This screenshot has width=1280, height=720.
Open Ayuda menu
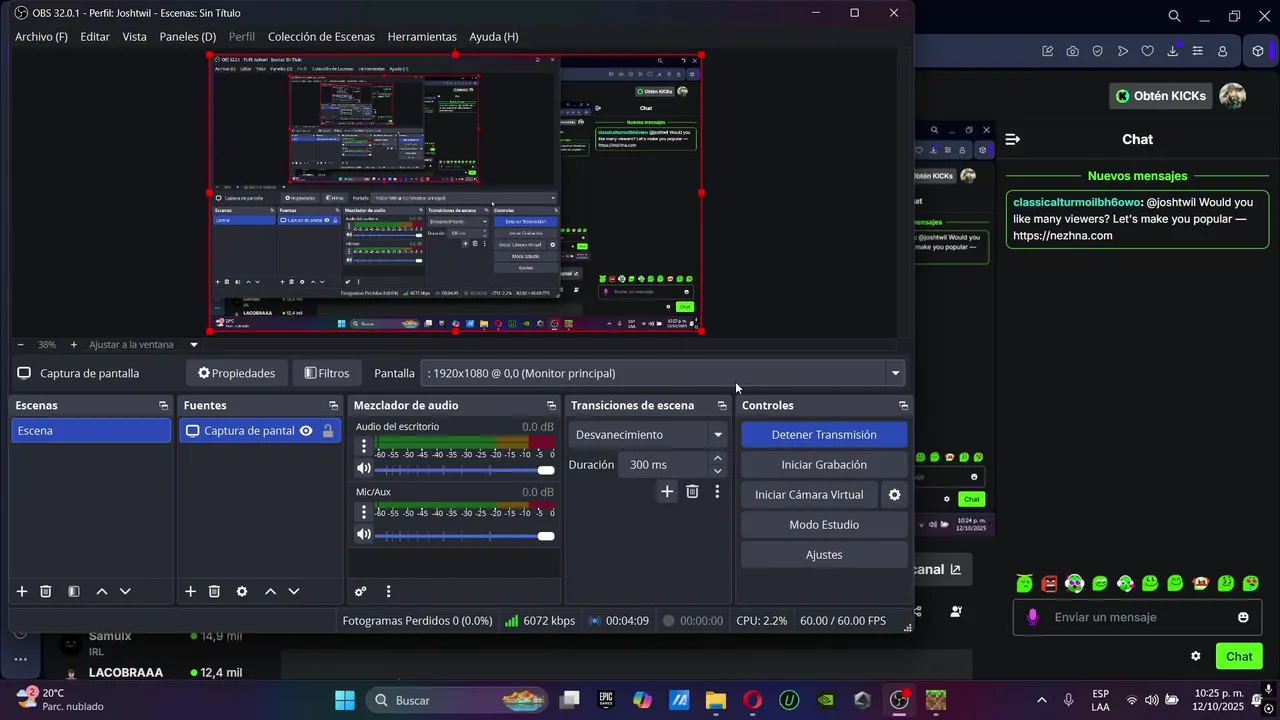click(494, 36)
